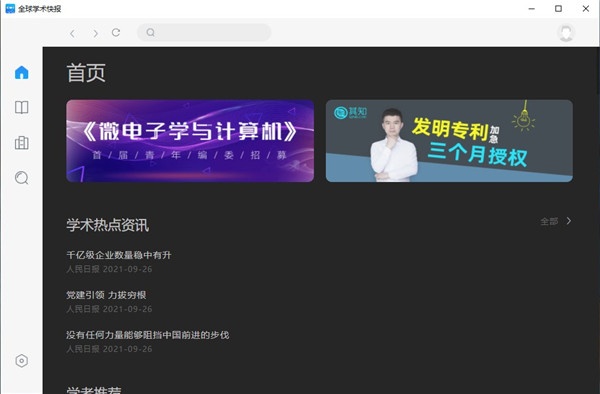The height and width of the screenshot is (394, 600).
Task: Reload the page with refresh icon
Action: point(116,33)
